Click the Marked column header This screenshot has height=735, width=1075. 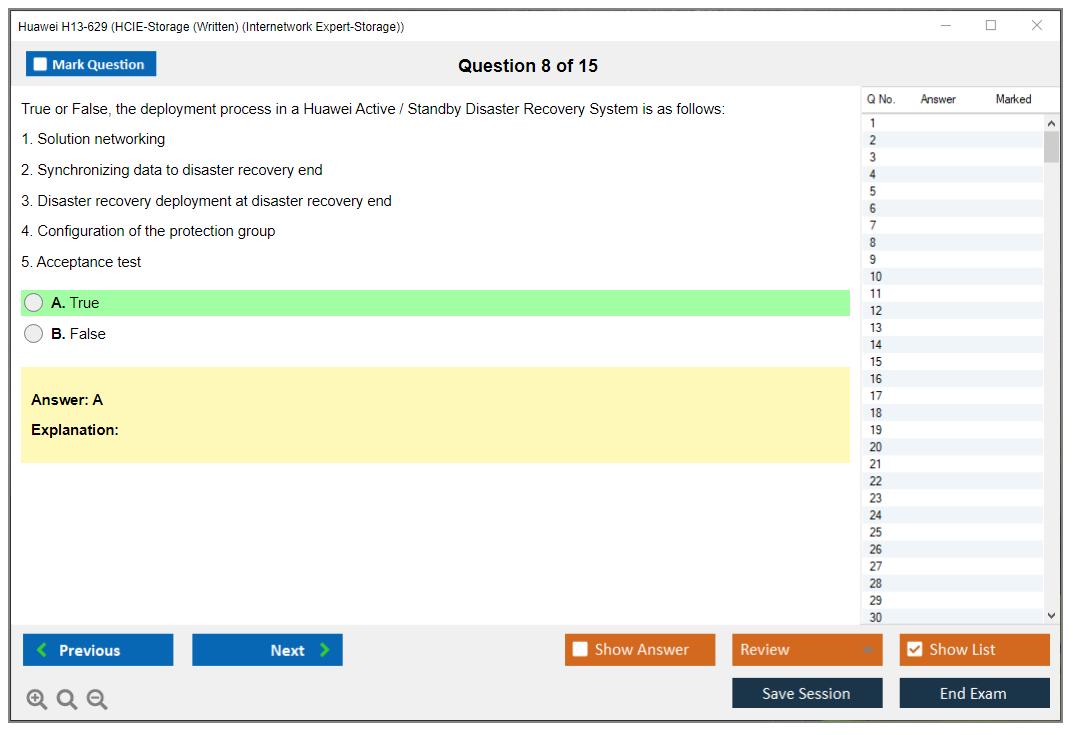tap(1013, 99)
